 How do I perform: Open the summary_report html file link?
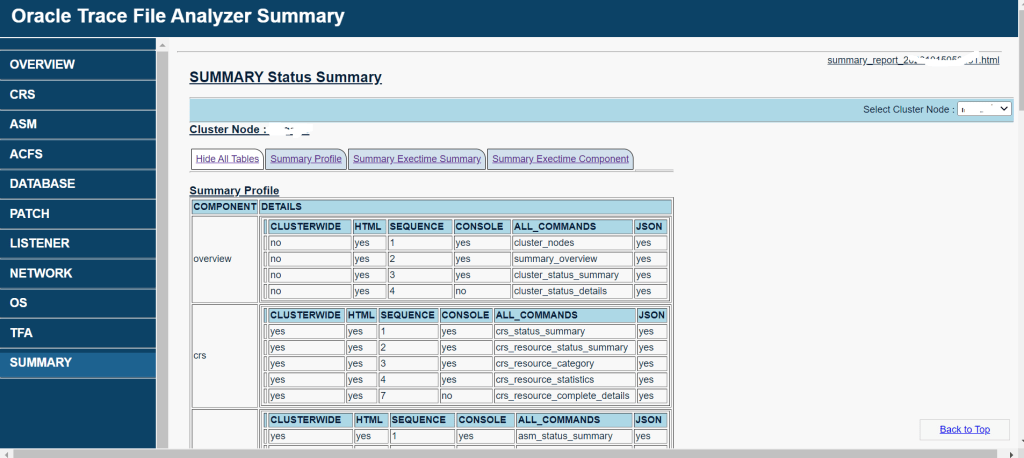click(913, 60)
